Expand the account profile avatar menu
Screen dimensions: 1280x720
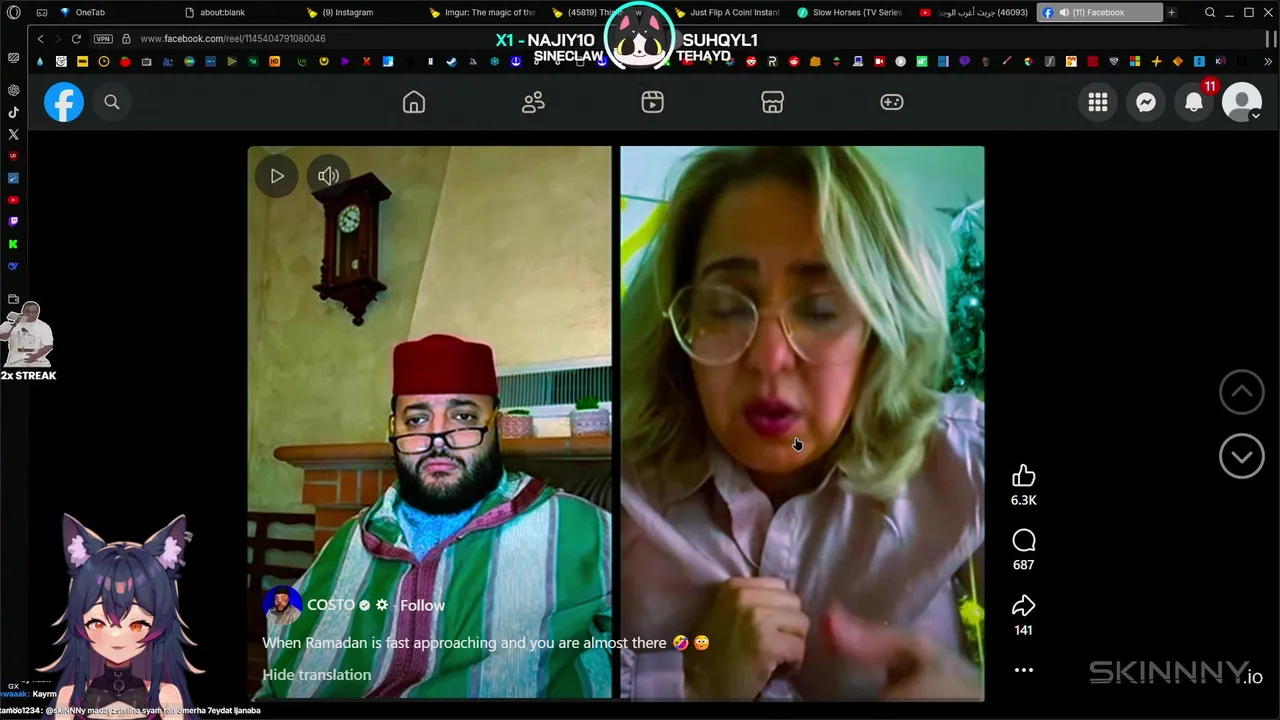click(1242, 102)
